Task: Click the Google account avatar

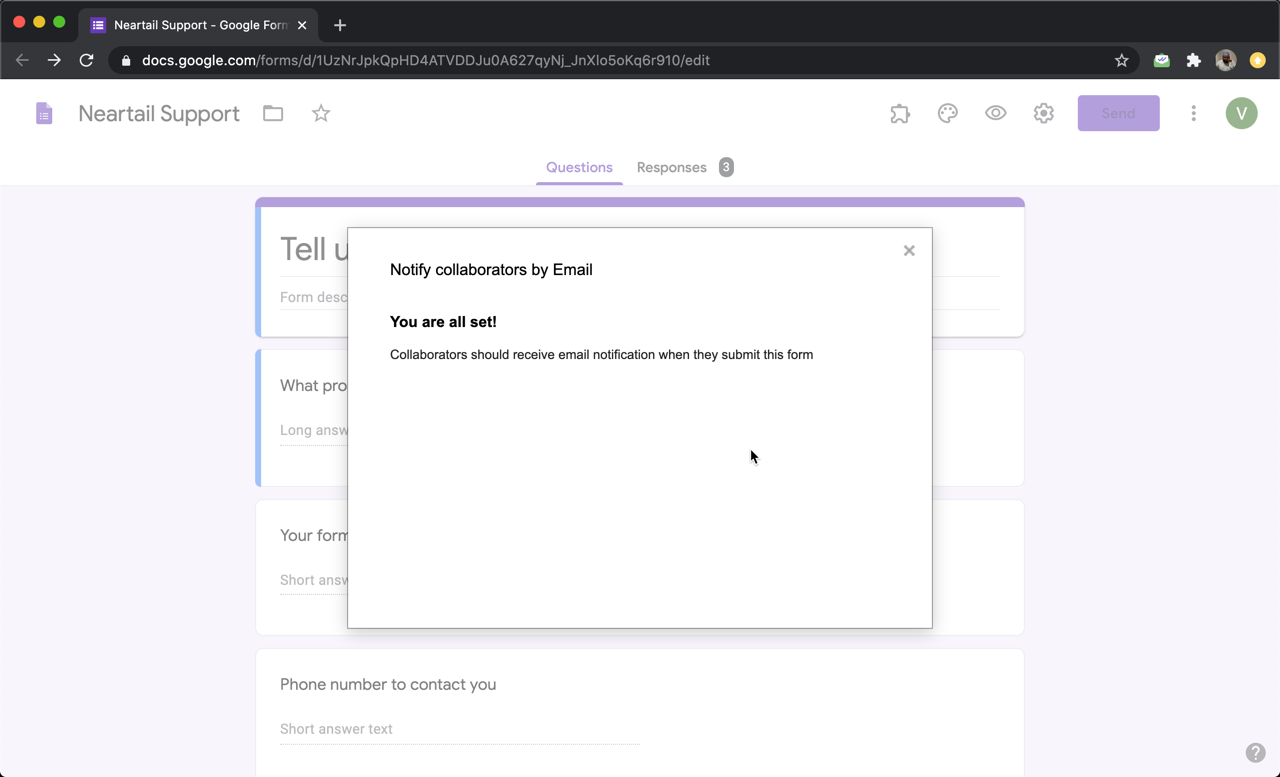Action: tap(1241, 113)
